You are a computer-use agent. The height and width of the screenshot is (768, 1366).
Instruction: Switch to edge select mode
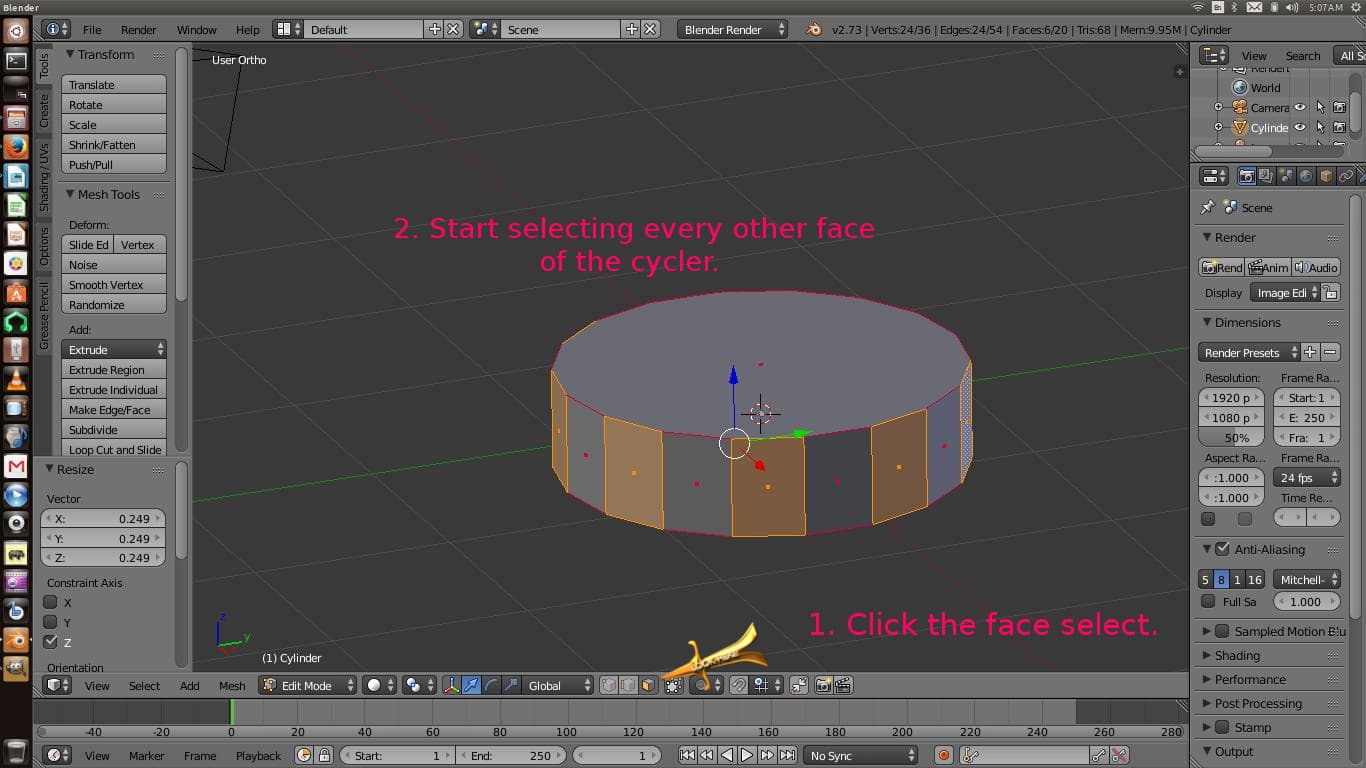point(629,684)
